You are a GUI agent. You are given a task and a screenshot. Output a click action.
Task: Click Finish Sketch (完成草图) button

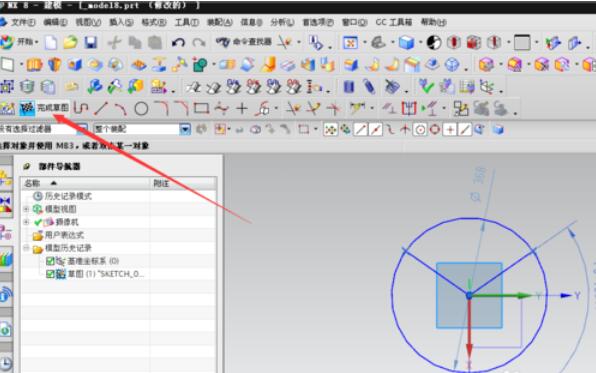pyautogui.click(x=44, y=108)
